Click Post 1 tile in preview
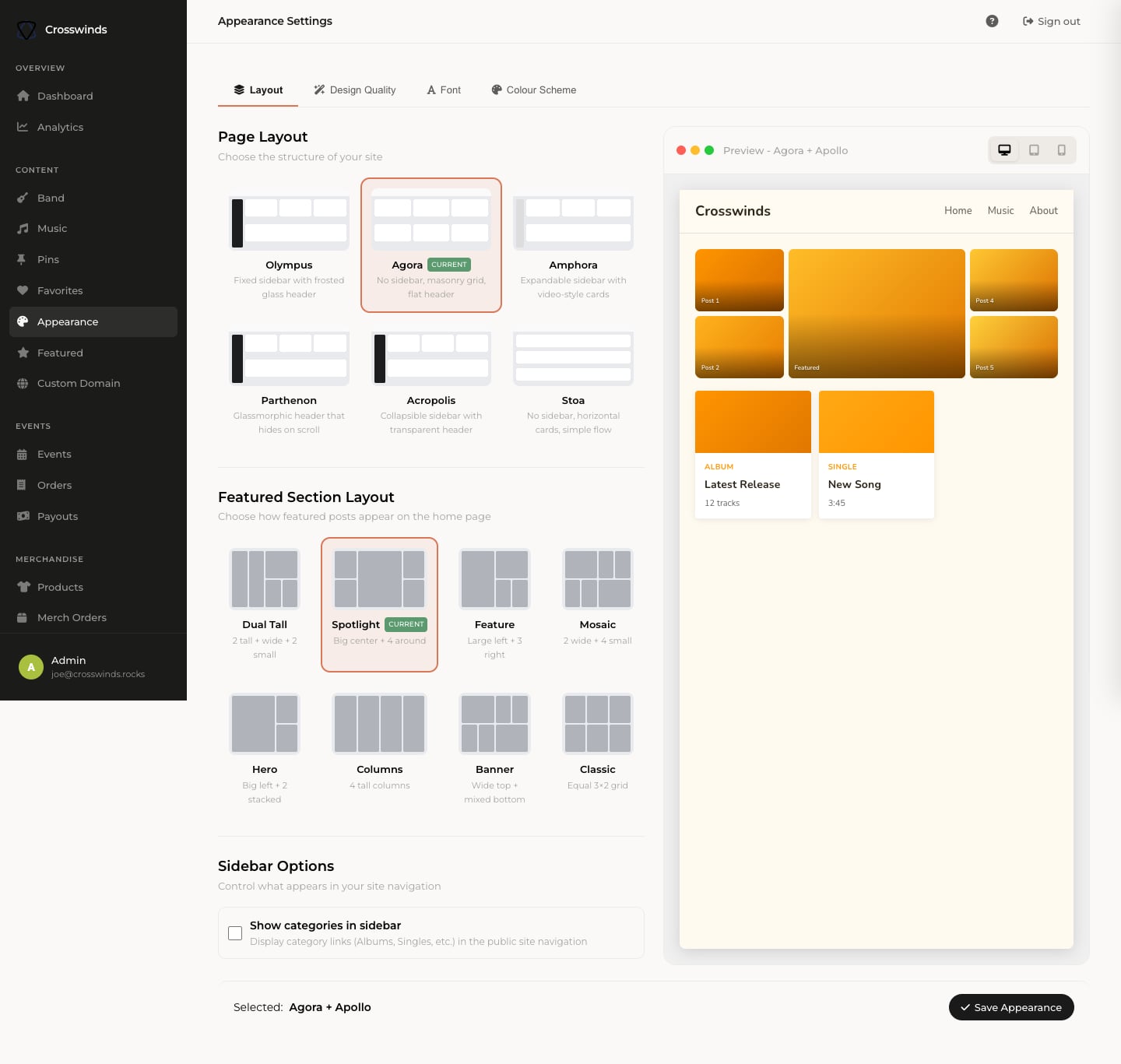Viewport: 1121px width, 1064px height. tap(740, 280)
